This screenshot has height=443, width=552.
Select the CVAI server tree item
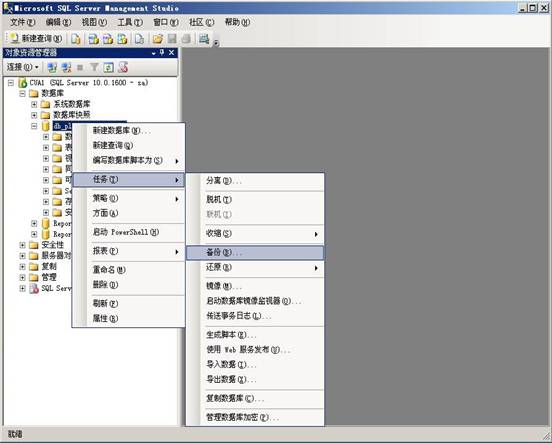pyautogui.click(x=88, y=83)
